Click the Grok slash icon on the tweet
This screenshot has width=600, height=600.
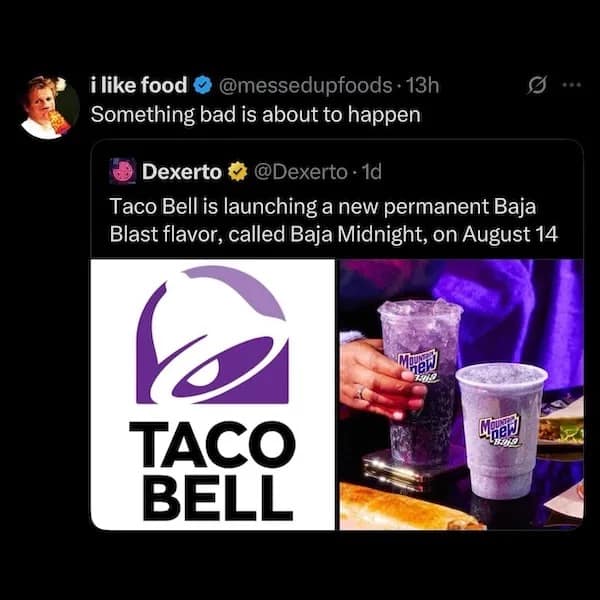536,86
